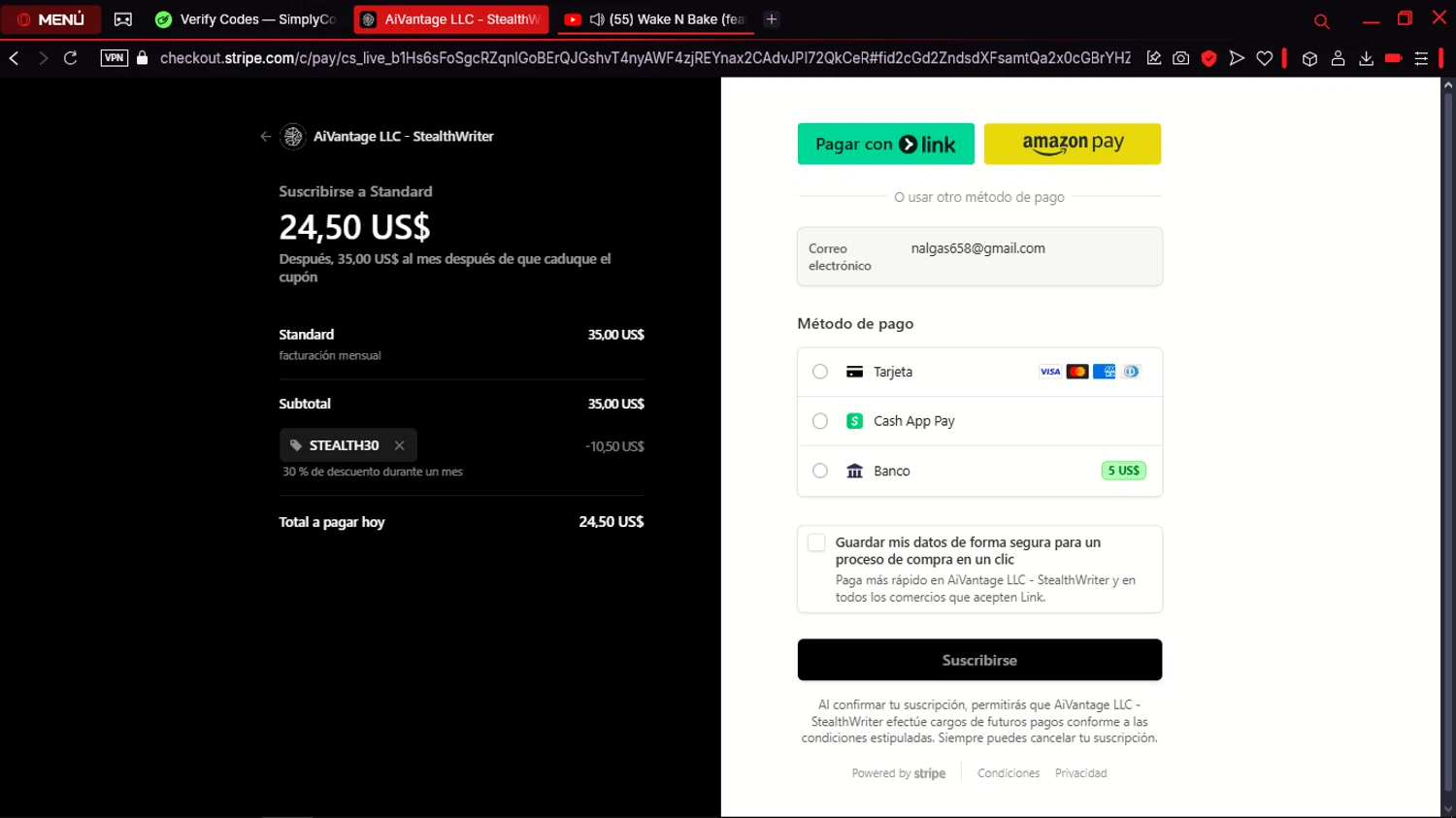
Task: Take a snapshot with camera icon
Action: tap(1181, 58)
